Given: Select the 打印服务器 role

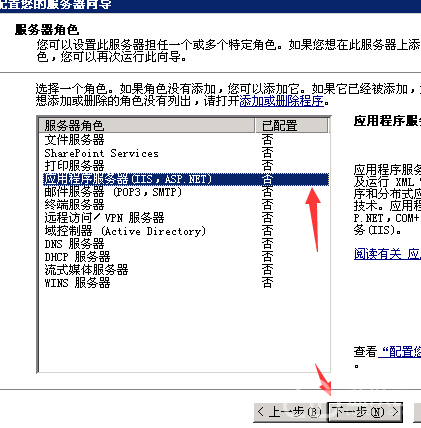Looking at the screenshot, I should (74, 166).
